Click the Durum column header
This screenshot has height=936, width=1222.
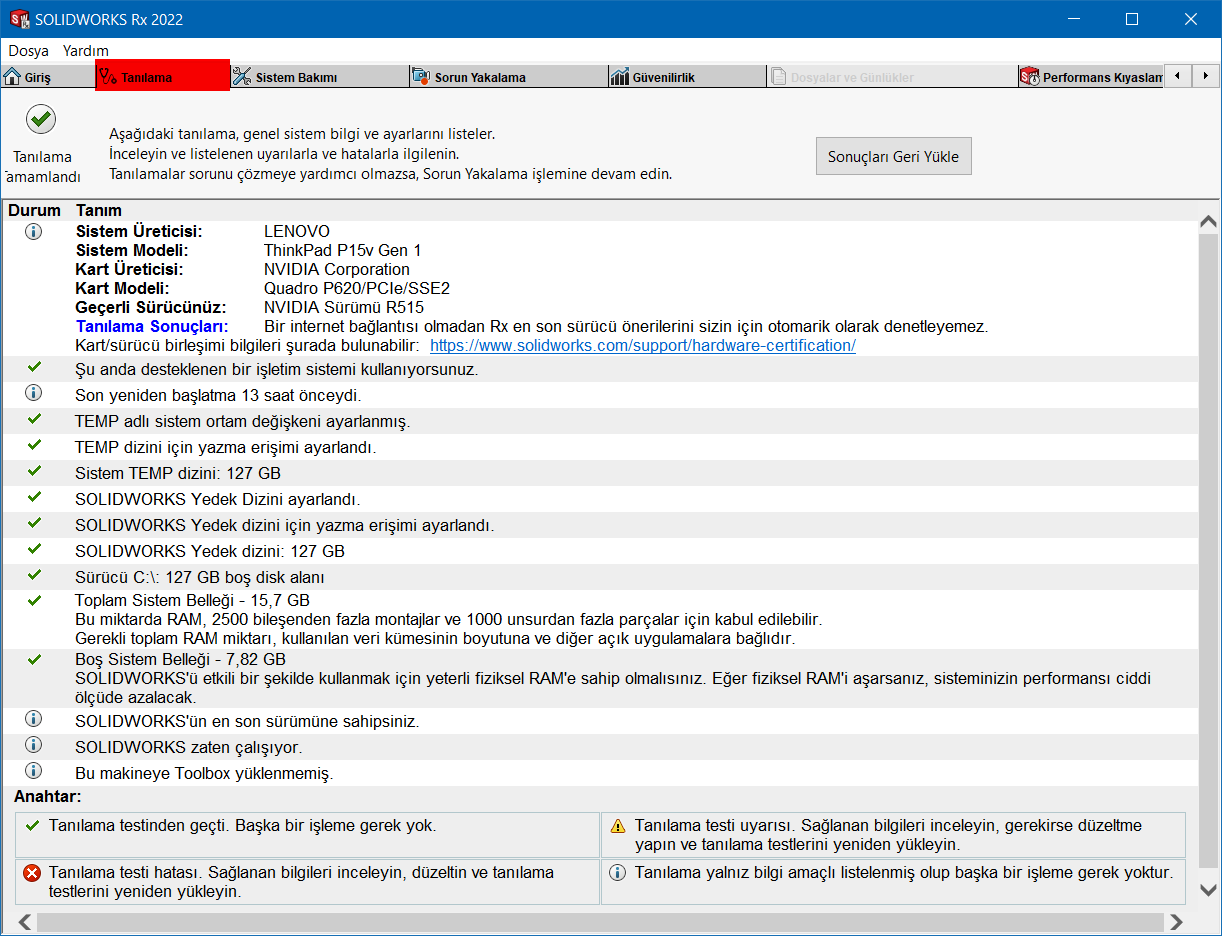tap(35, 211)
